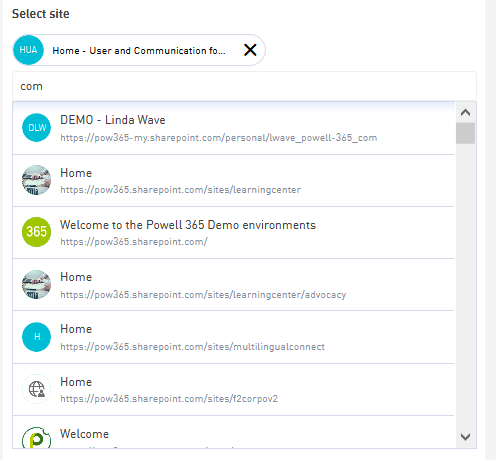Click the green 365 icon
Image resolution: width=496 pixels, height=460 pixels.
click(x=36, y=232)
